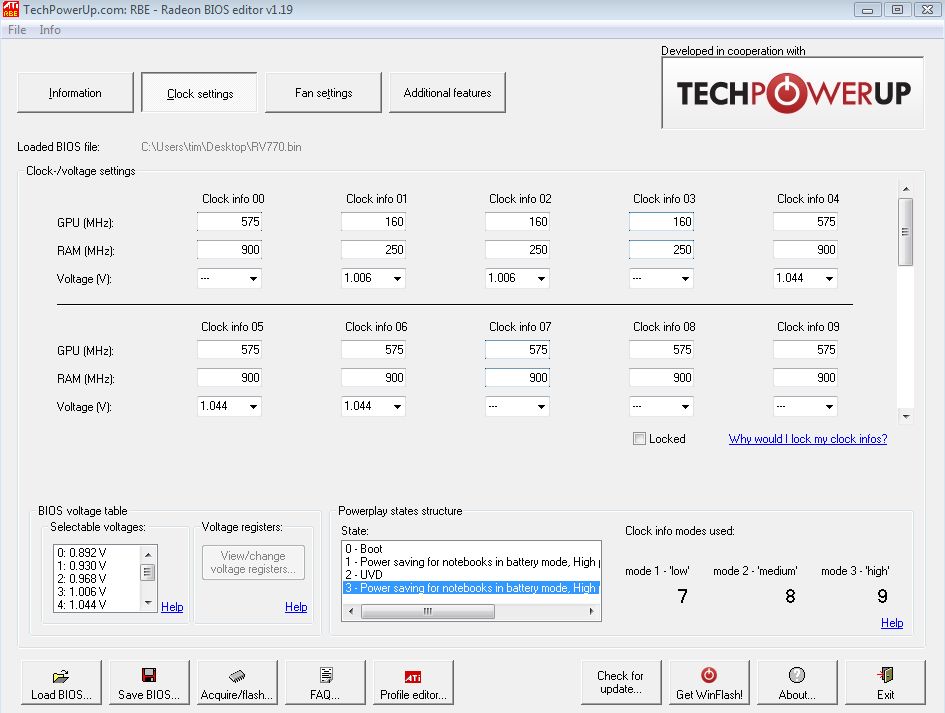Click the Powerplay states horizontal scrollbar thumb
The image size is (945, 713).
click(x=428, y=611)
